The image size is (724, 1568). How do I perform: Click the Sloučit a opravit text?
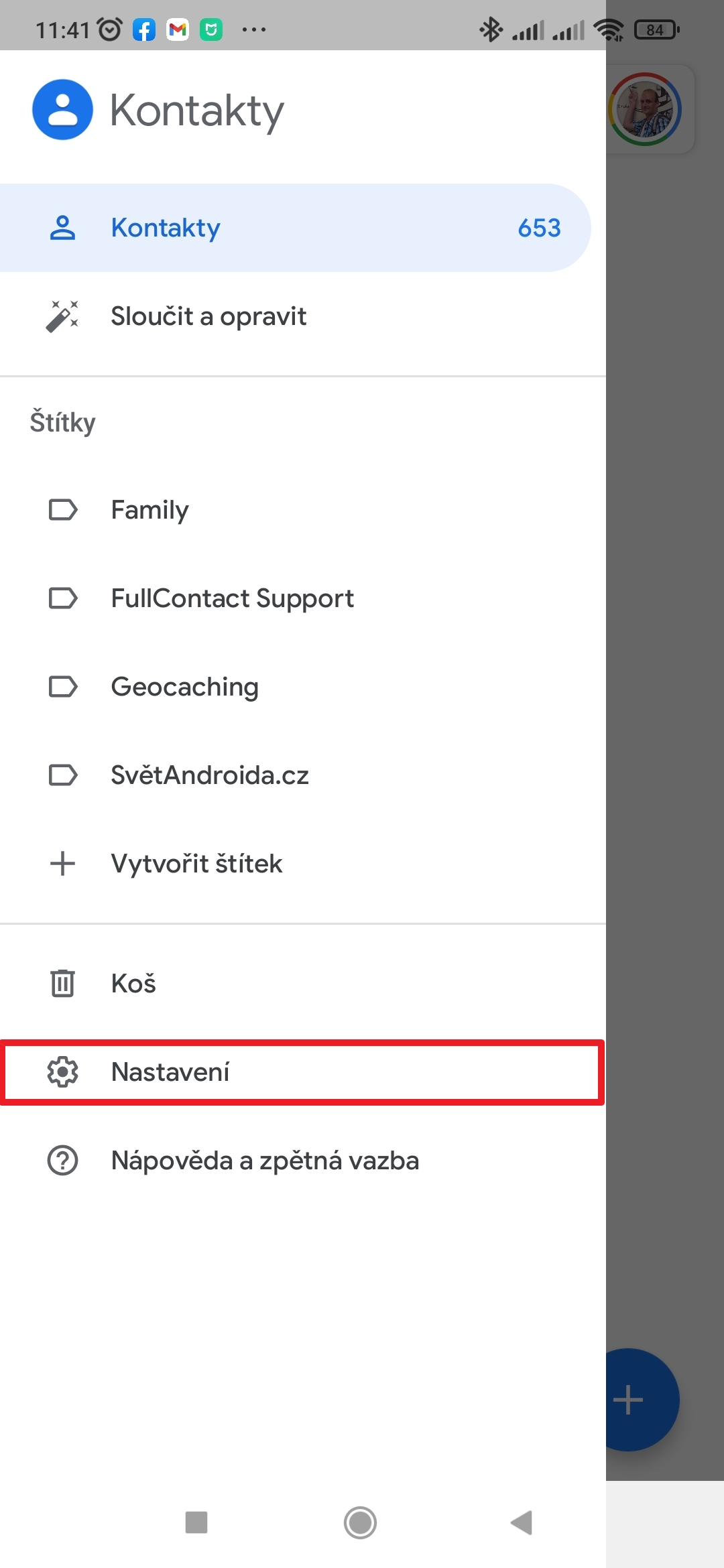pos(208,316)
